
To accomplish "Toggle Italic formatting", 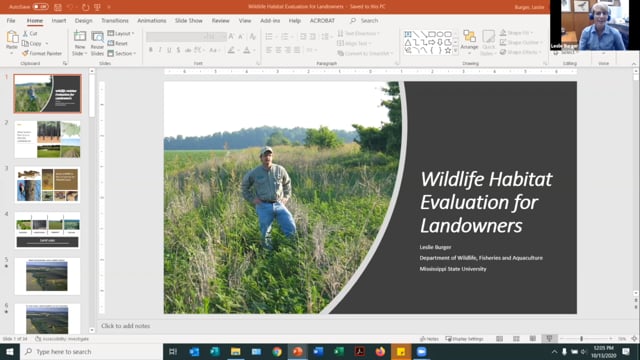I will [160, 50].
